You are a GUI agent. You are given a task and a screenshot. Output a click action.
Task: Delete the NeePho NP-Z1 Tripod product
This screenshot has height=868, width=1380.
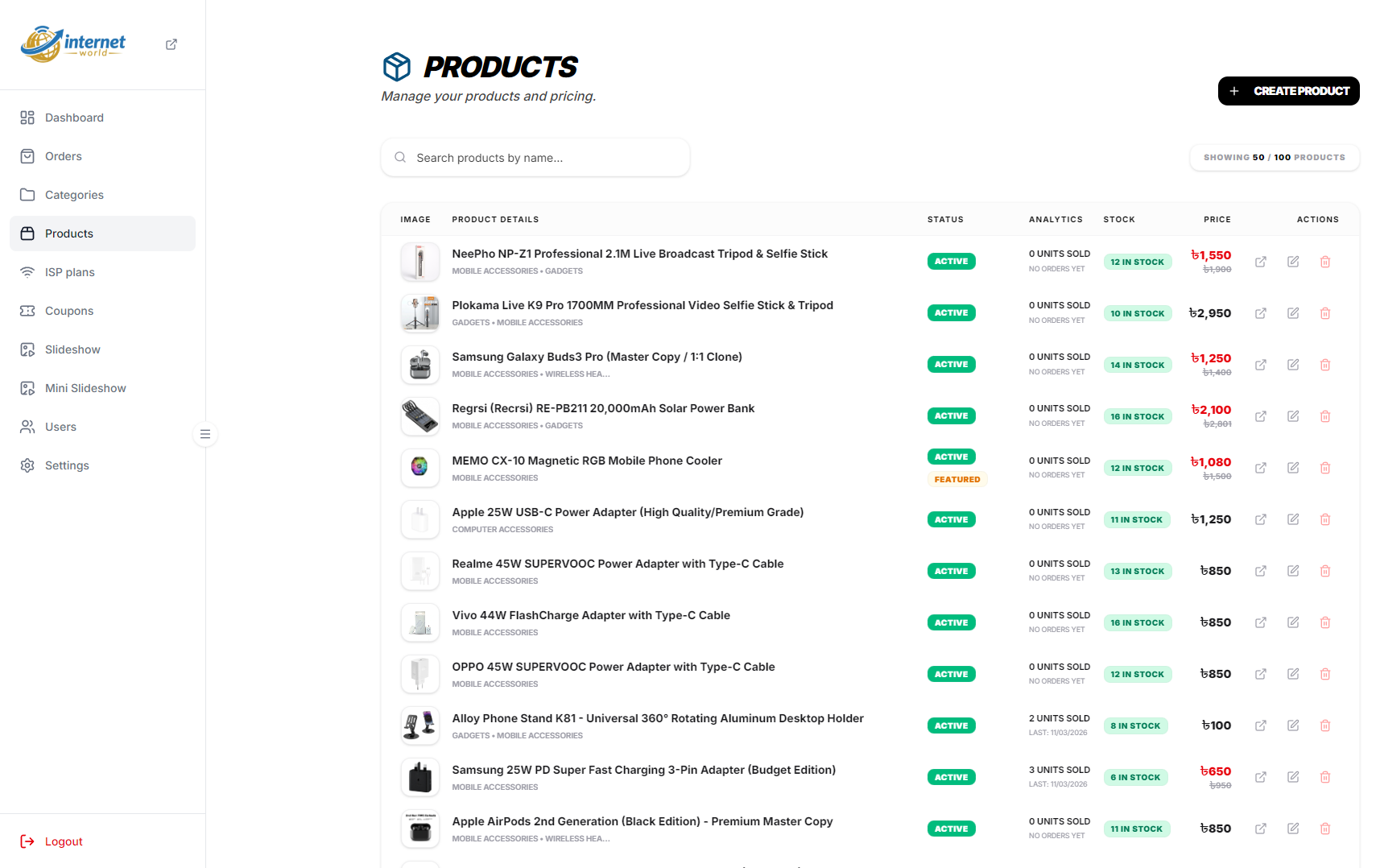point(1324,262)
